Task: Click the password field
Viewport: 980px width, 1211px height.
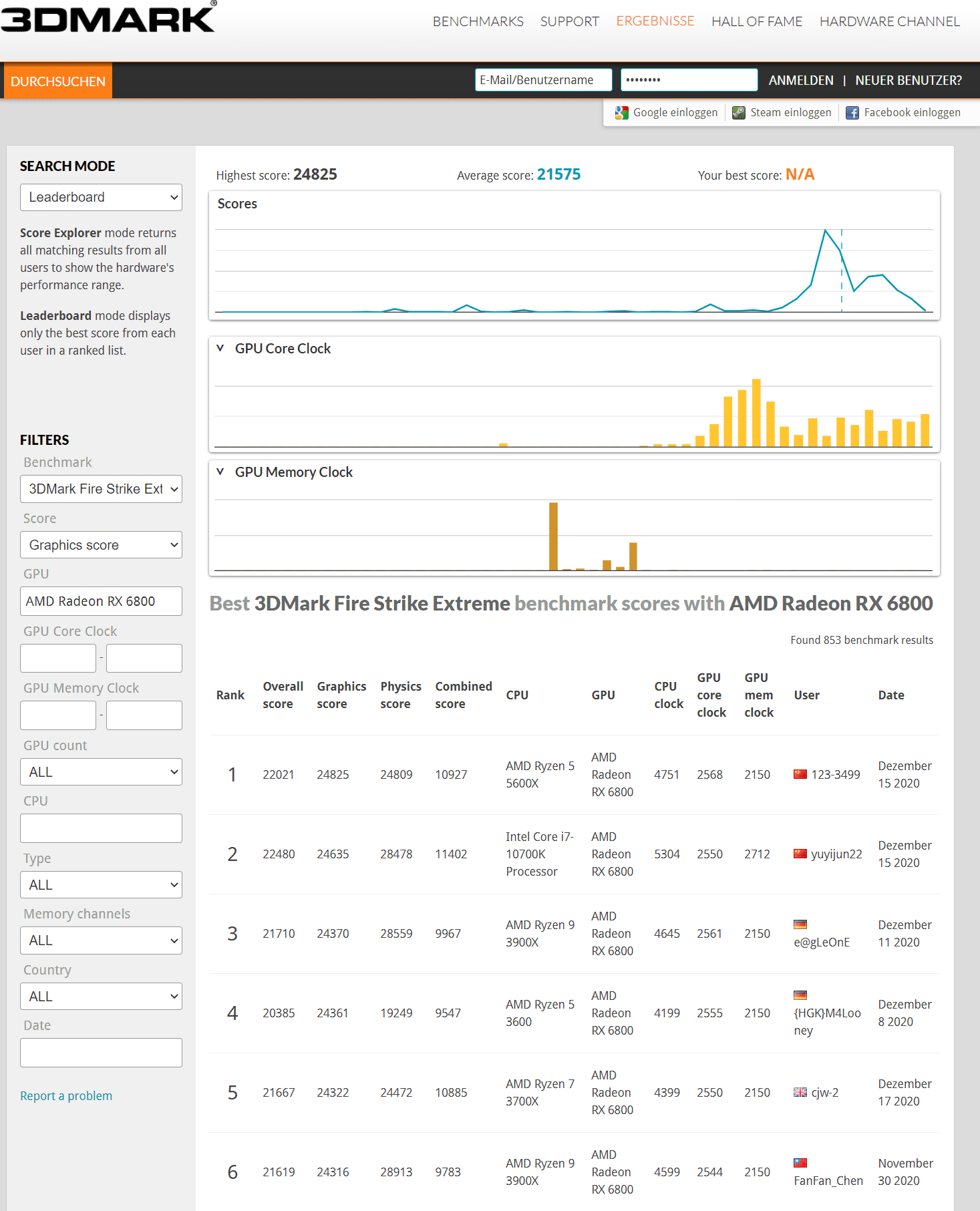Action: [689, 79]
